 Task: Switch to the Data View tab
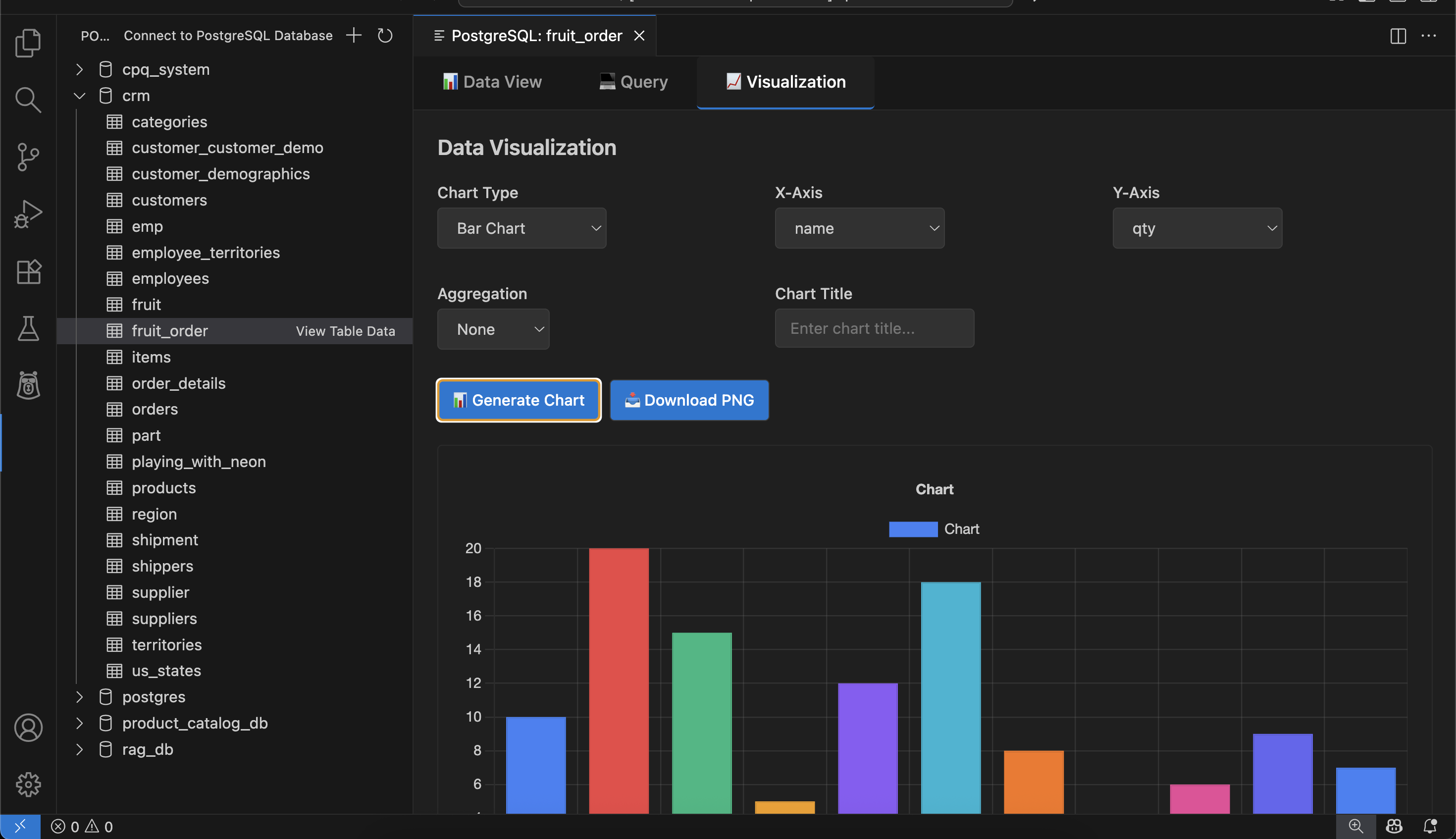coord(493,82)
